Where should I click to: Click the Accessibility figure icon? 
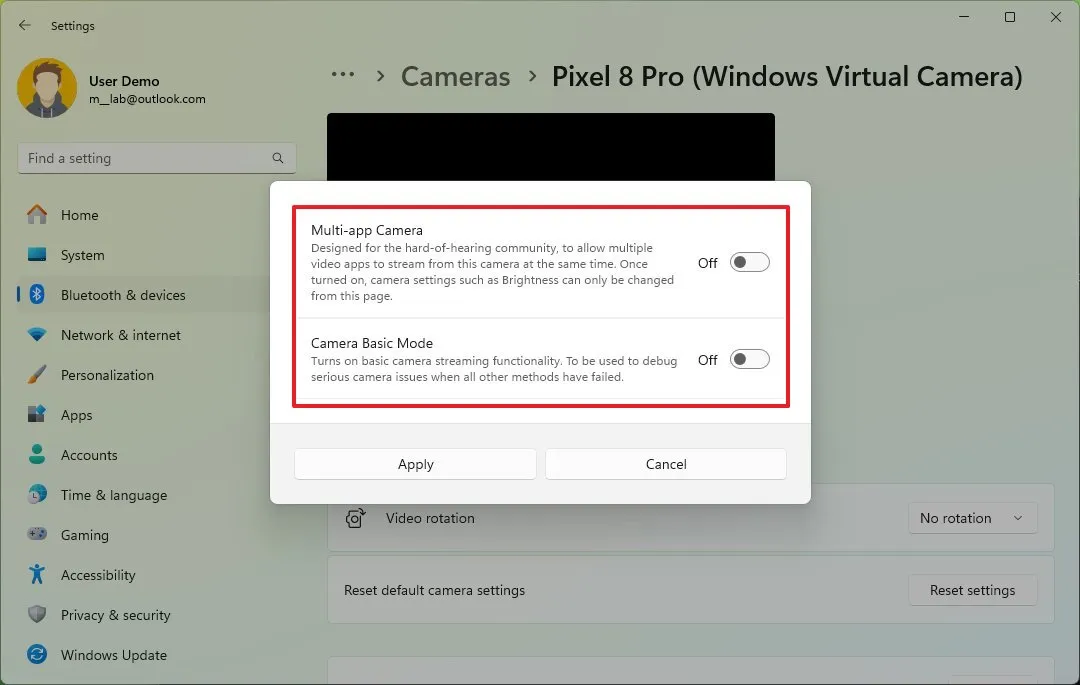37,574
